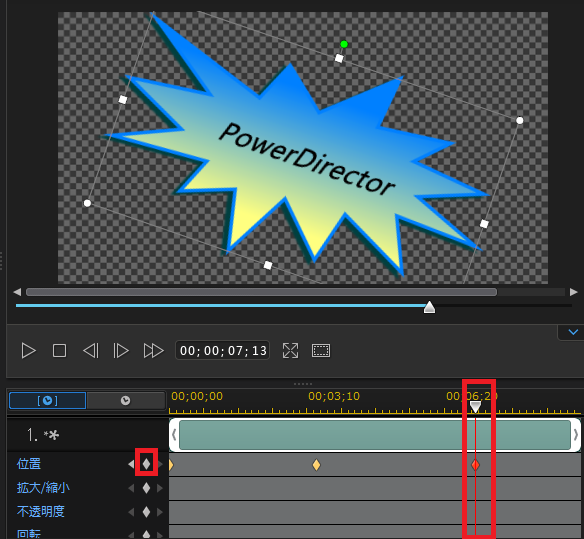Select the movie timeline mode tab
The width and height of the screenshot is (584, 539).
click(126, 400)
